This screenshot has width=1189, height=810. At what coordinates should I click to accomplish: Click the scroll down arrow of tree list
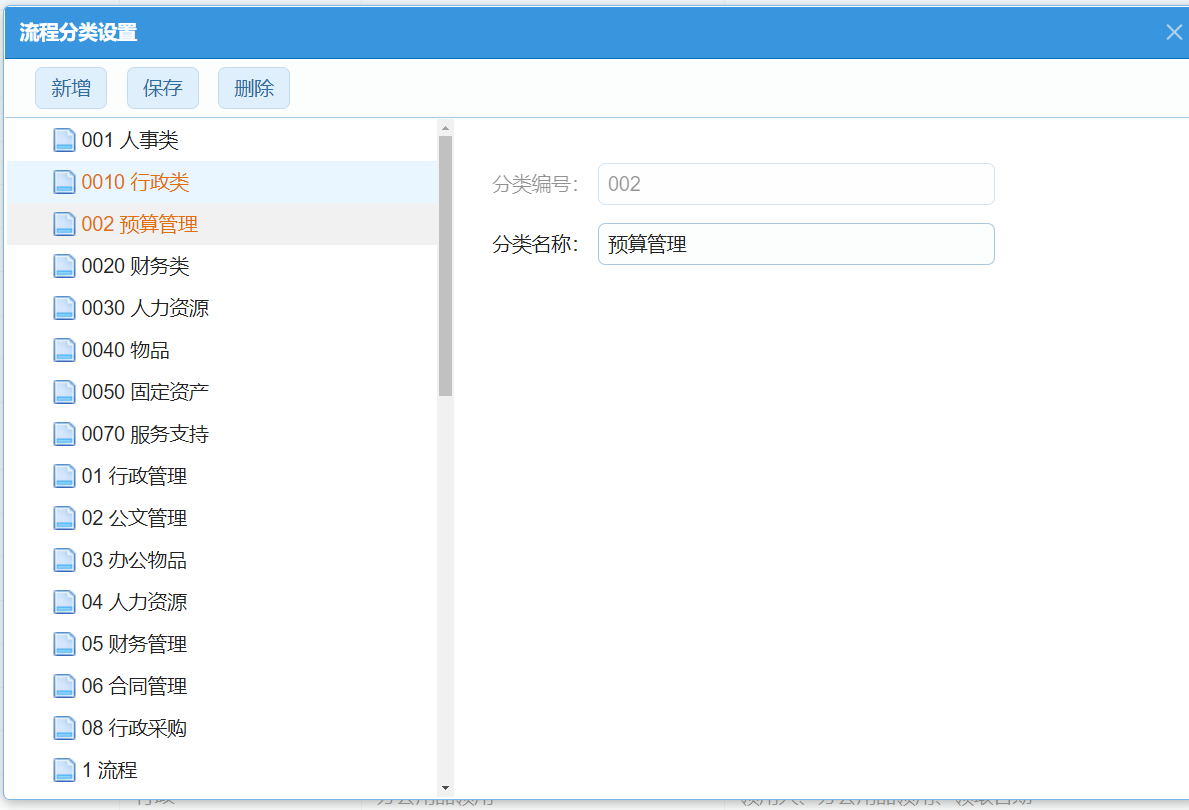445,789
